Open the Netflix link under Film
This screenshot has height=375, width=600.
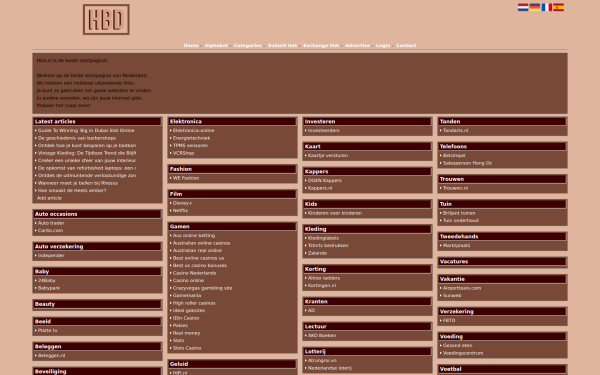pos(180,210)
